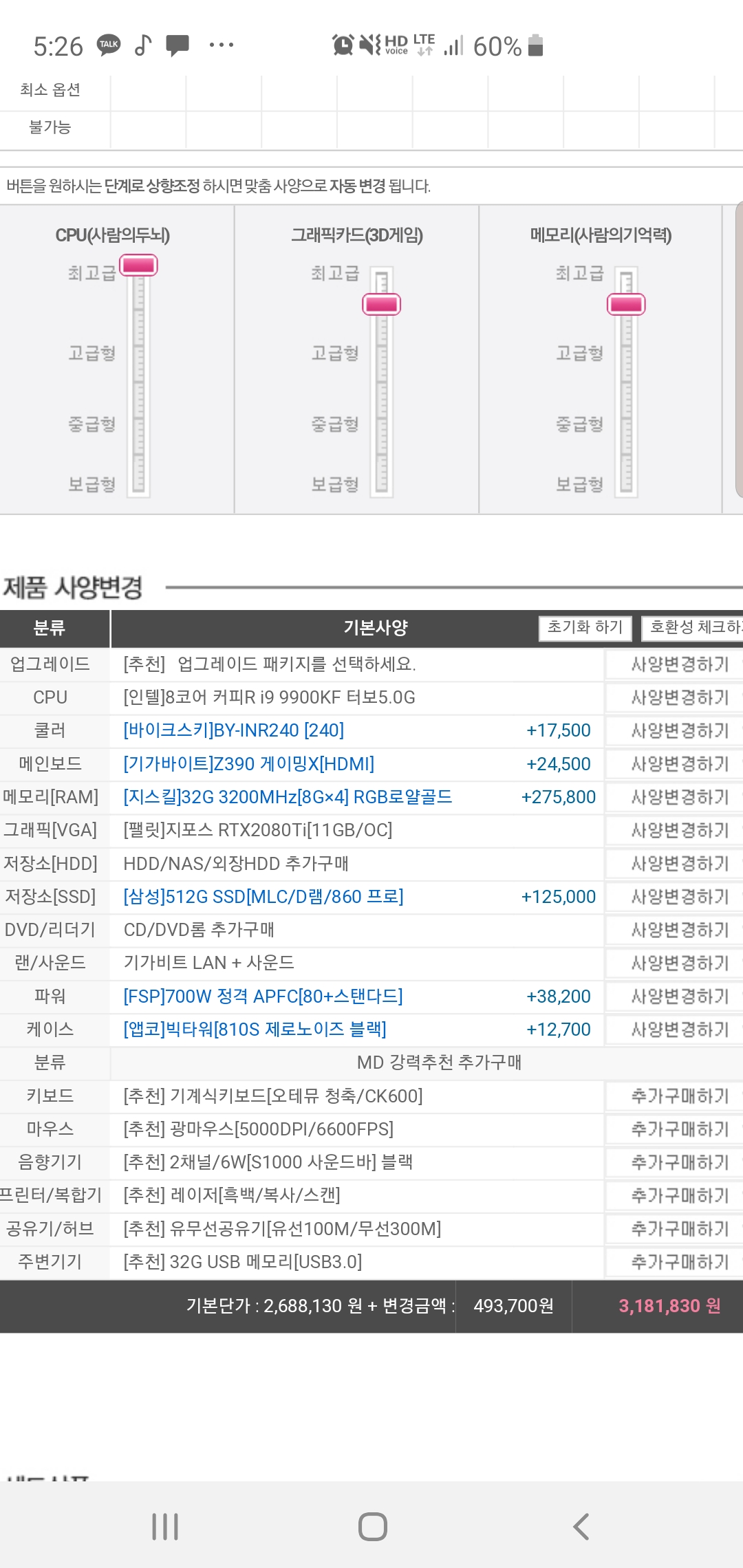
Task: Open the [삼성]512G SSD 860 프로 link
Action: 263,897
